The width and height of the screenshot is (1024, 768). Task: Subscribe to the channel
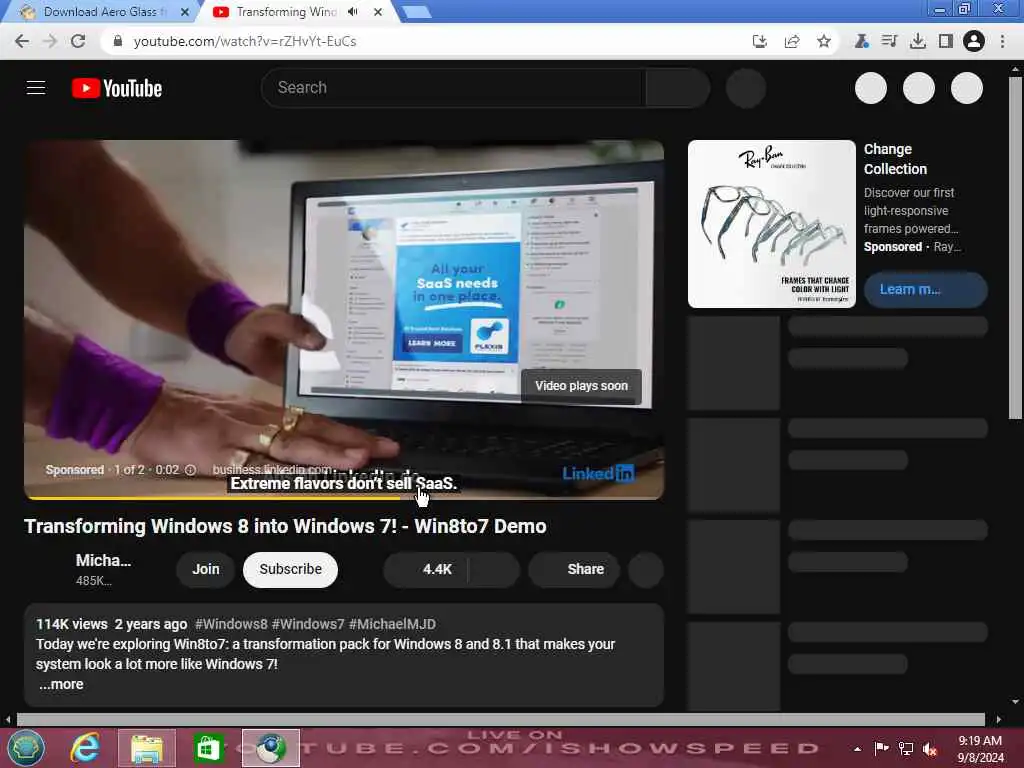[x=291, y=569]
